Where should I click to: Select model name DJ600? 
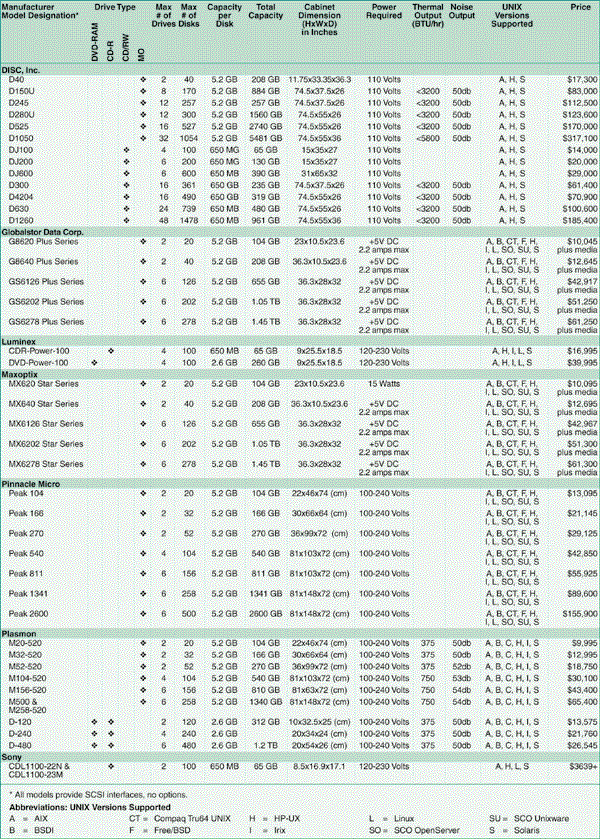21,173
